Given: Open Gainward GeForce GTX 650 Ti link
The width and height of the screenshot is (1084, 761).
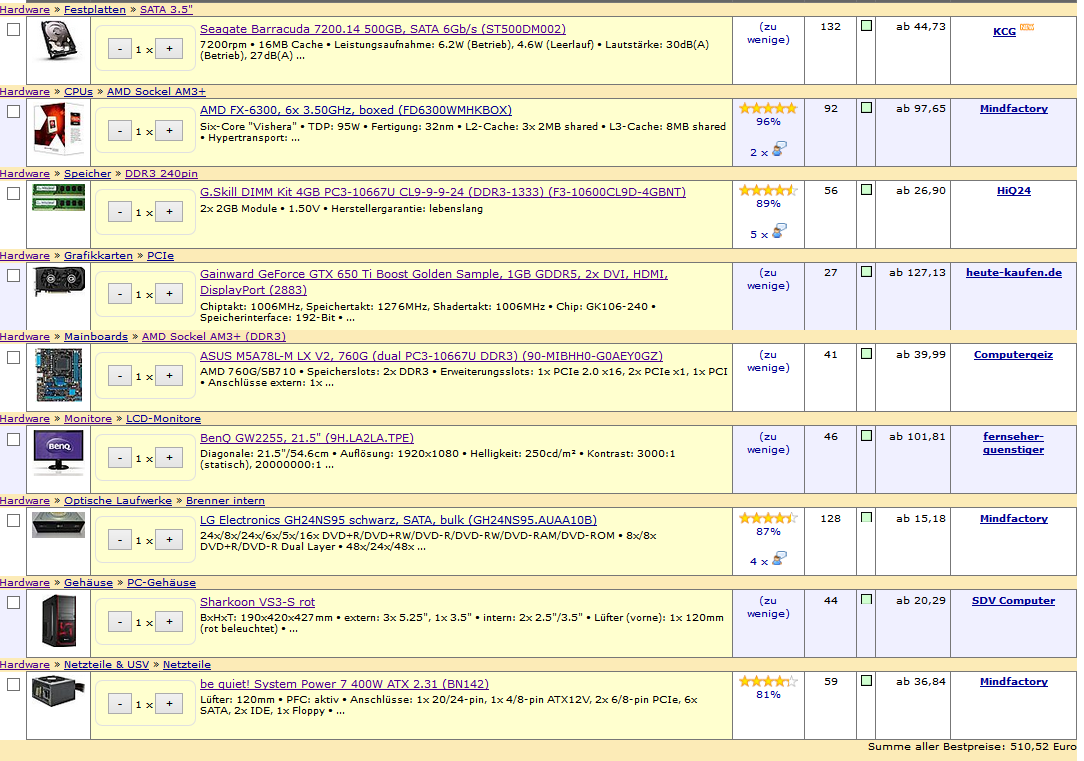Looking at the screenshot, I should 434,282.
